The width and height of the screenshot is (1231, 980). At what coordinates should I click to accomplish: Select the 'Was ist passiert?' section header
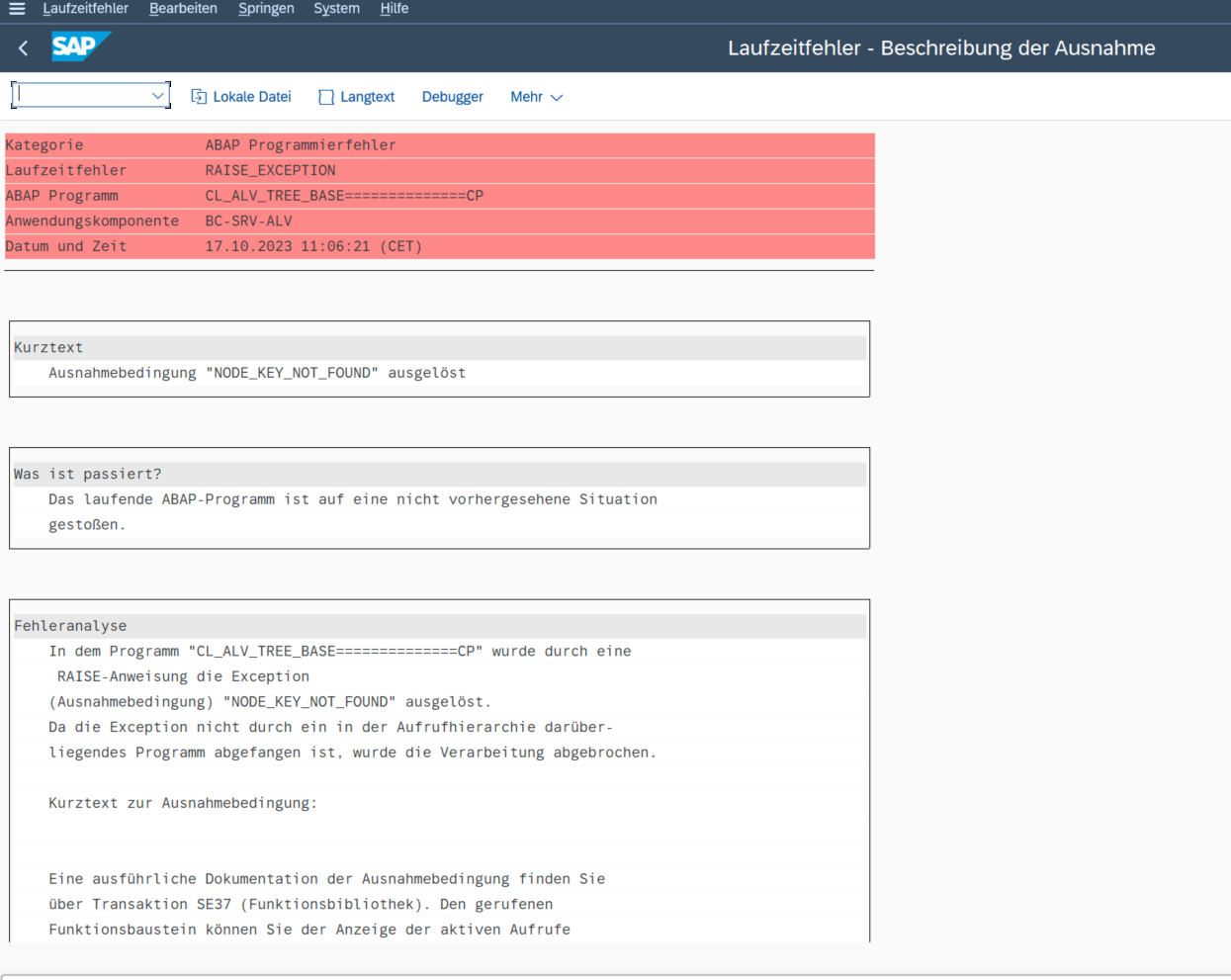[x=87, y=475]
